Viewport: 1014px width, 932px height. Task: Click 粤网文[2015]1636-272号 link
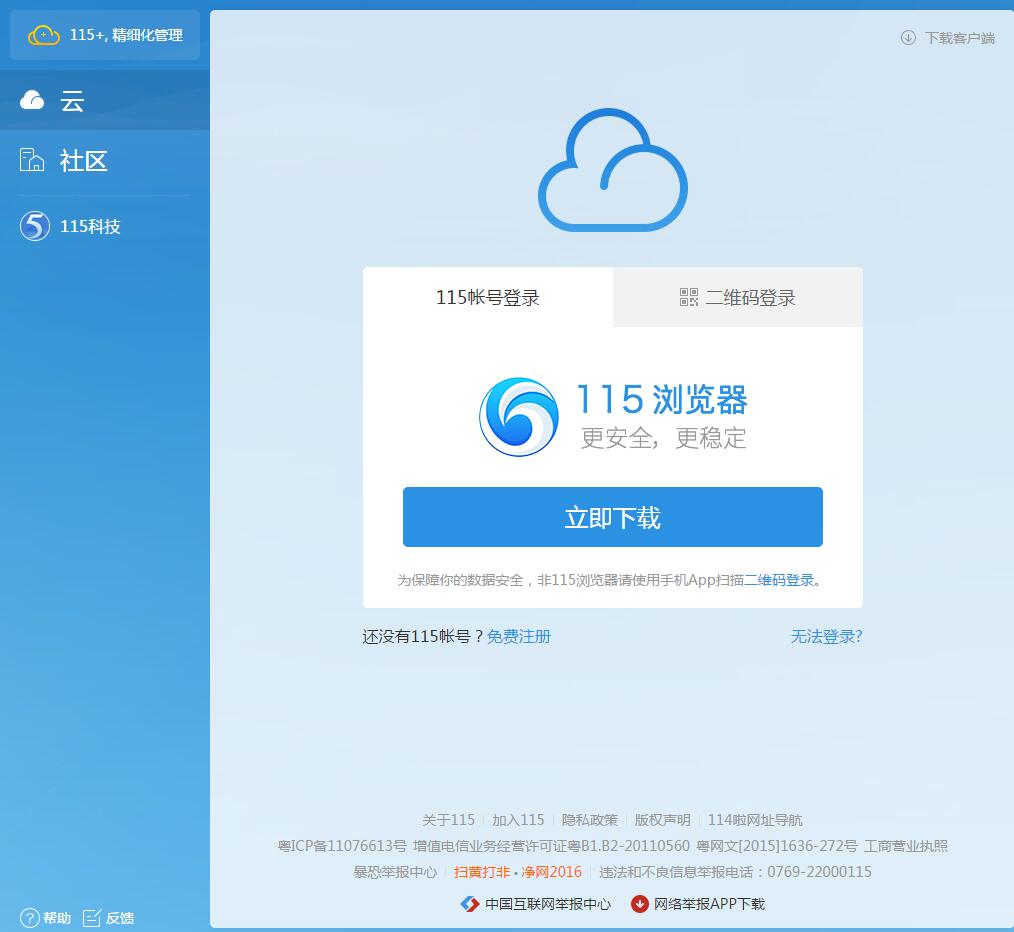777,846
